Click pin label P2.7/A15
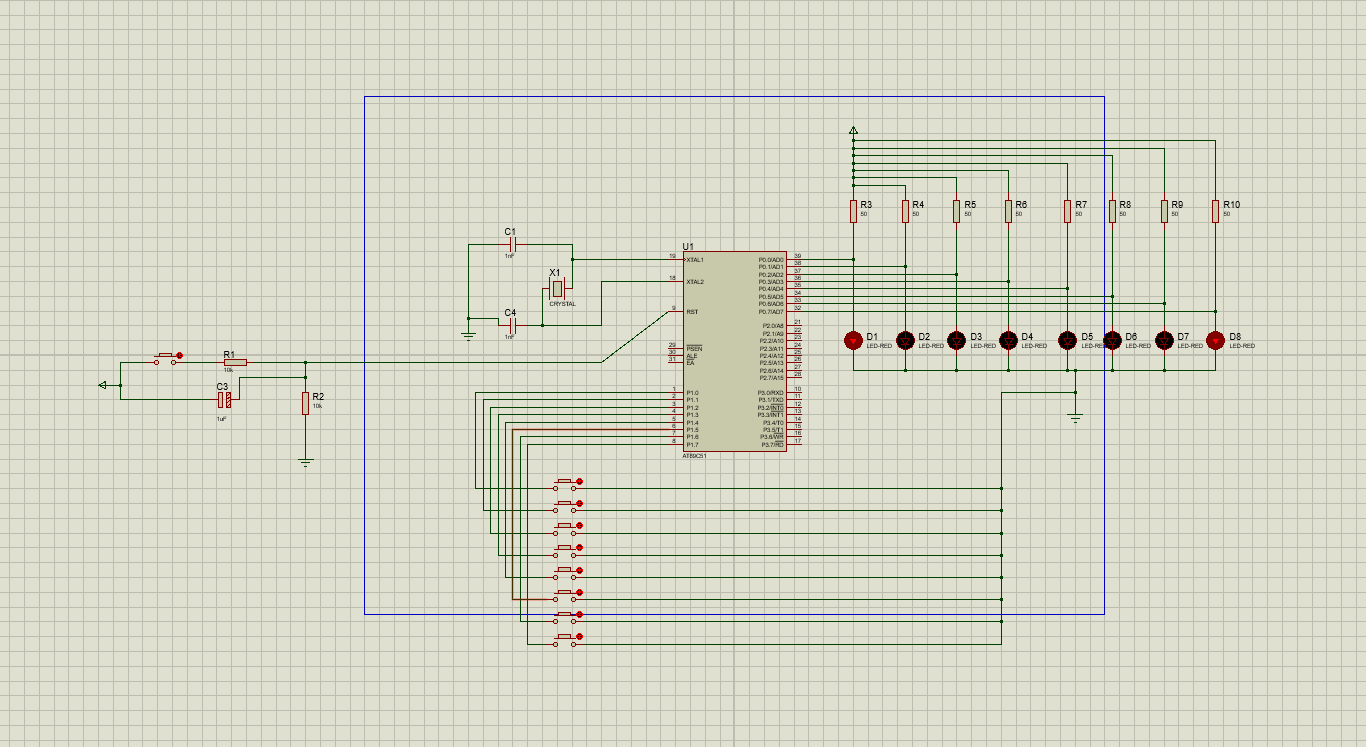 coord(772,378)
